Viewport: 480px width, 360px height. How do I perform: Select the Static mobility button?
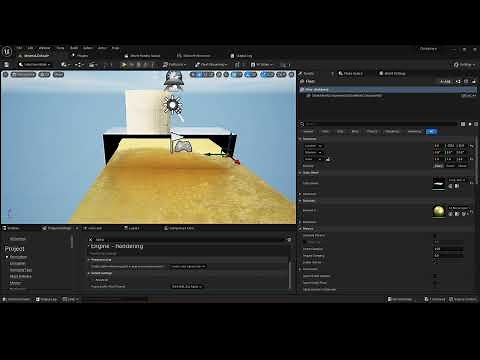point(438,166)
